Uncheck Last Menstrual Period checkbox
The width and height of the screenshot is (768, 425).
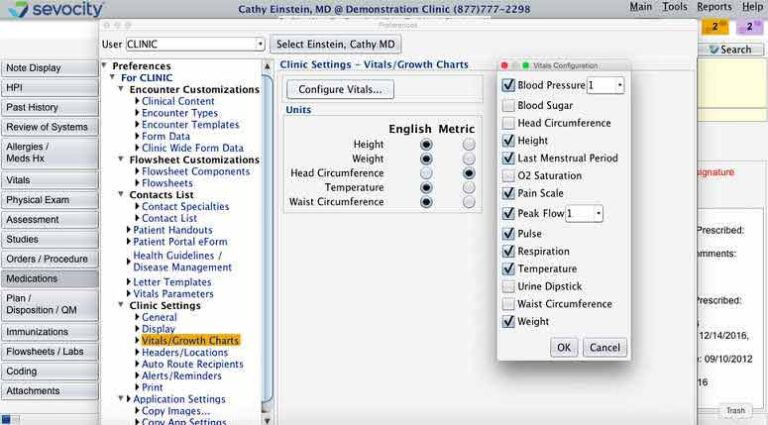pos(508,158)
